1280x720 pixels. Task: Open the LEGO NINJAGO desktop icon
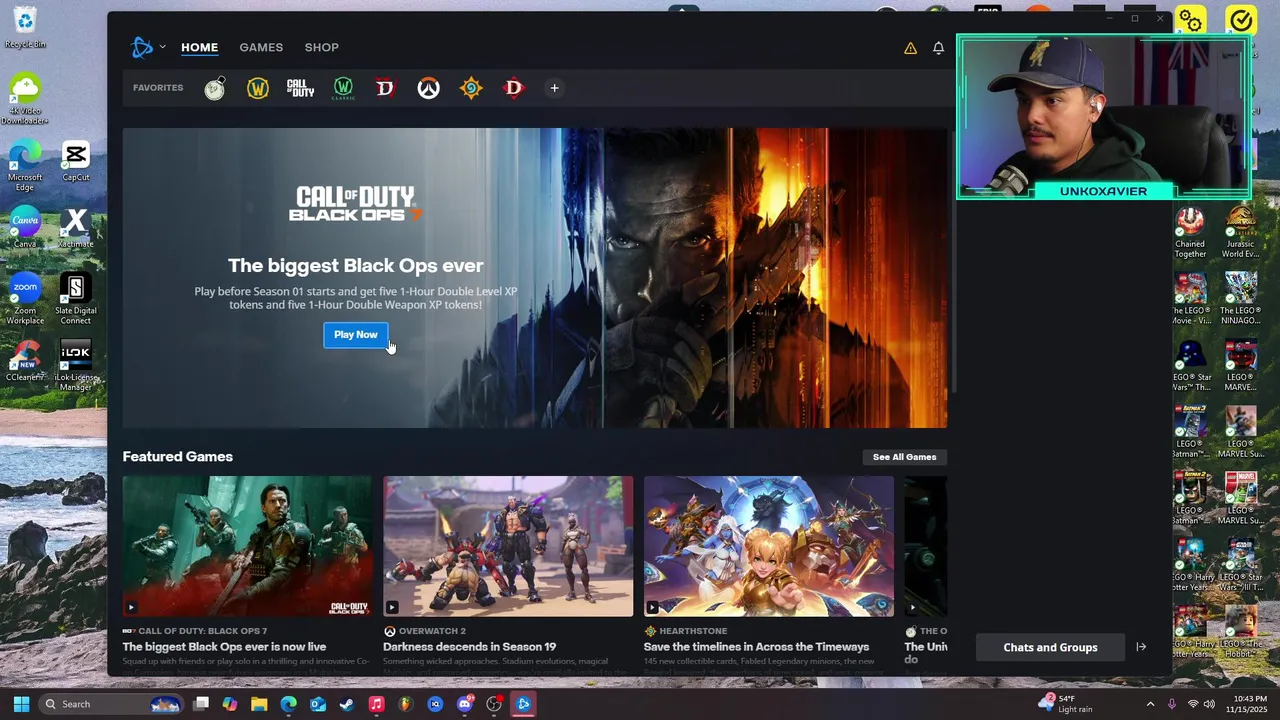coord(1240,299)
